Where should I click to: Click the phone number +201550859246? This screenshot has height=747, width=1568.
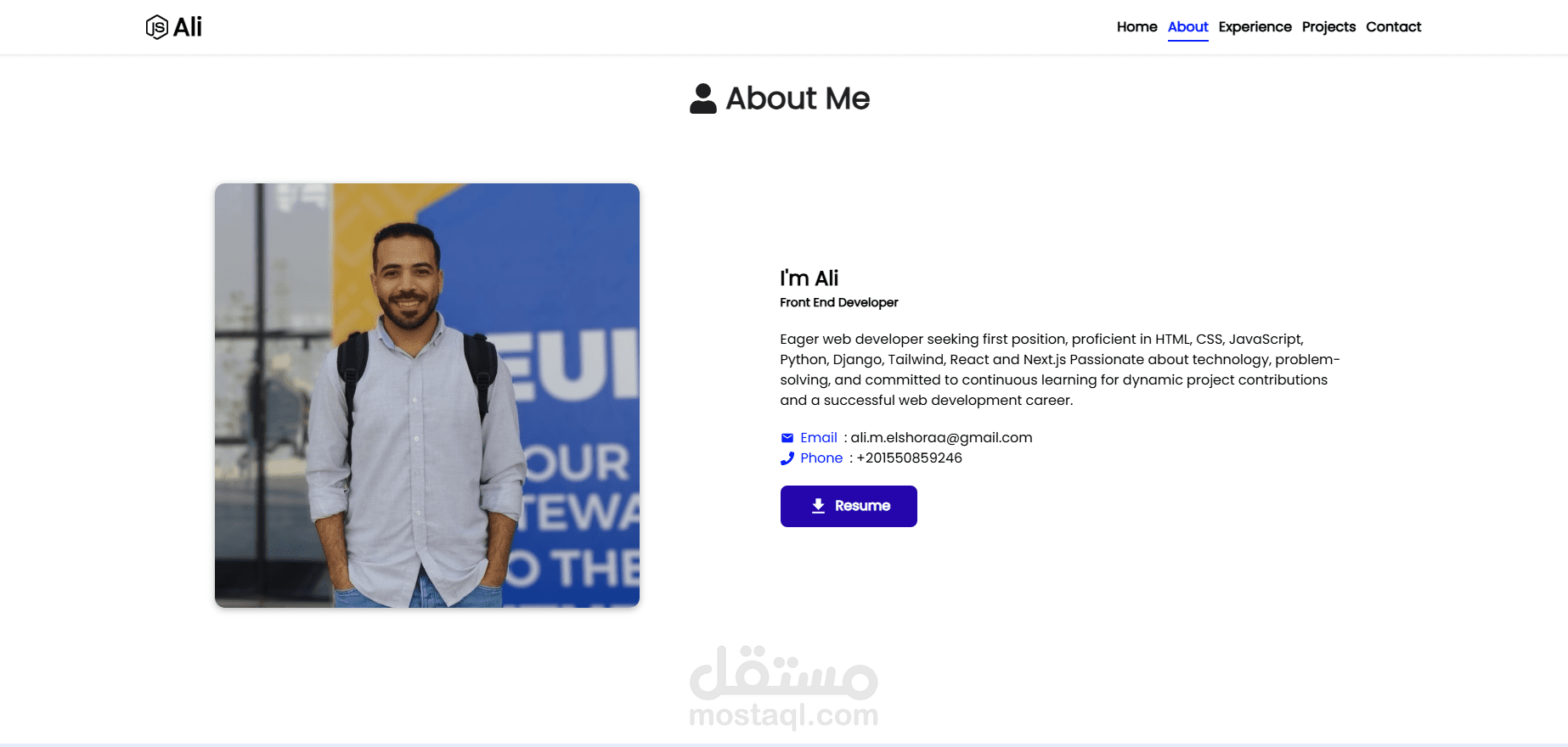pyautogui.click(x=909, y=458)
